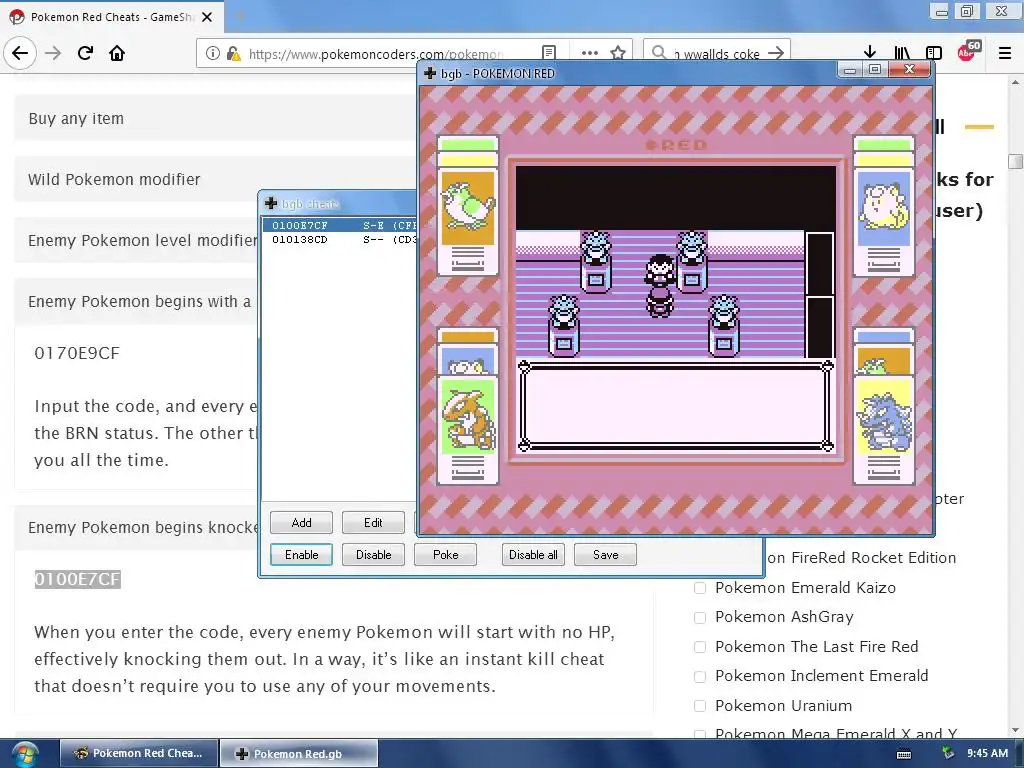Click the Disable all button
The height and width of the screenshot is (768, 1024).
click(x=533, y=554)
